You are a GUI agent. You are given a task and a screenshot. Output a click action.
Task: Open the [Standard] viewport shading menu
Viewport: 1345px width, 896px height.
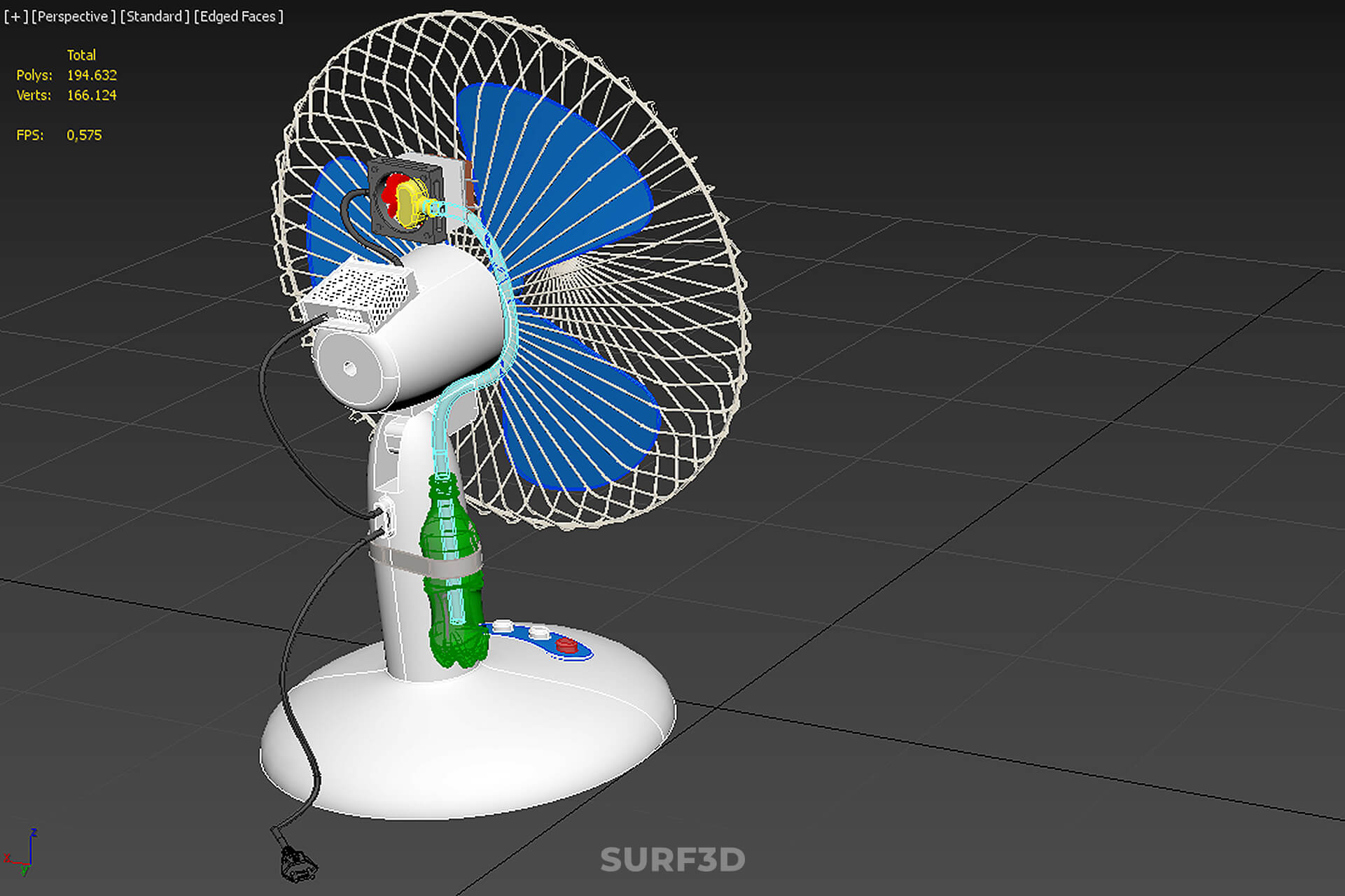pos(154,16)
